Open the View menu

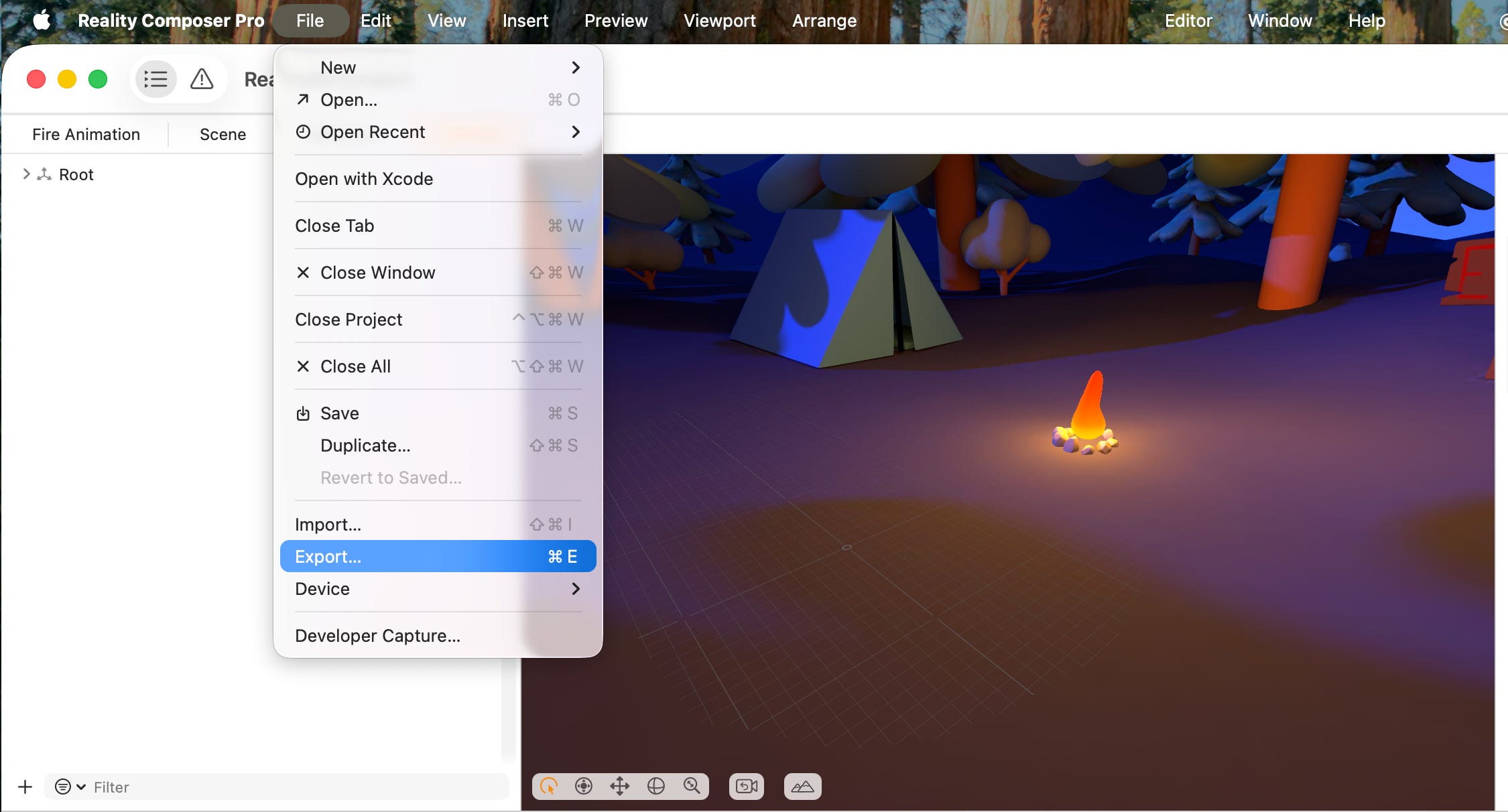(446, 21)
